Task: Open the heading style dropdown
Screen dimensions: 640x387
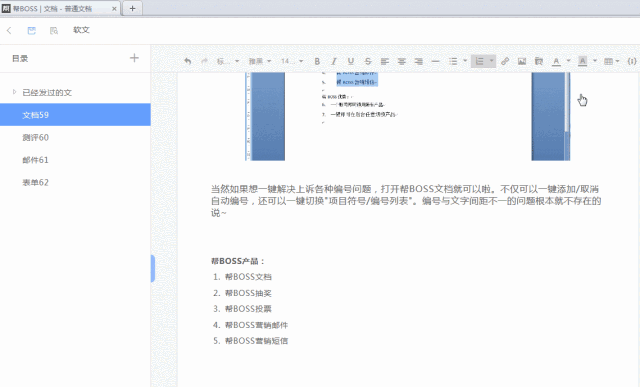Action: (228, 61)
